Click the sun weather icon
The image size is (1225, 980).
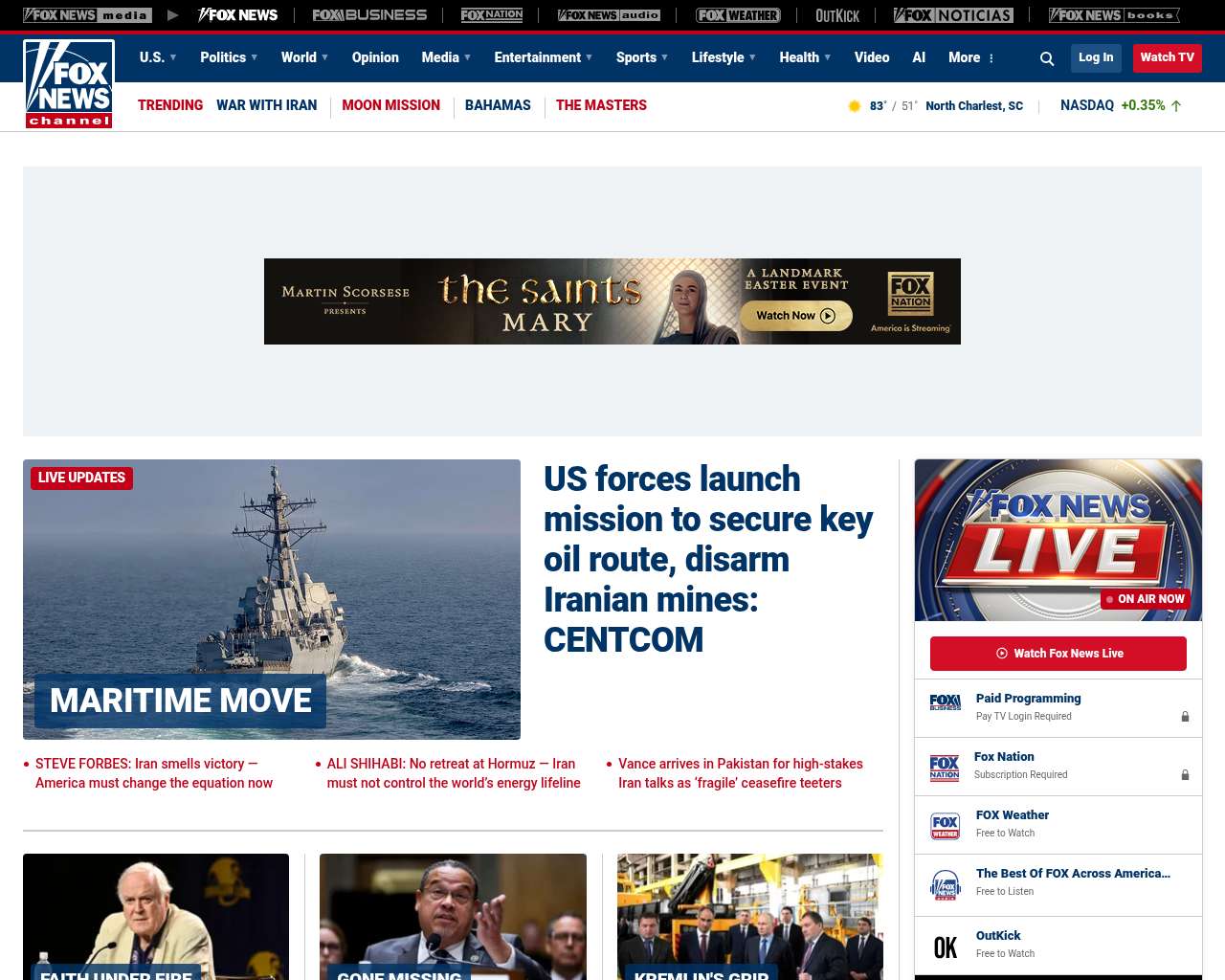(855, 106)
